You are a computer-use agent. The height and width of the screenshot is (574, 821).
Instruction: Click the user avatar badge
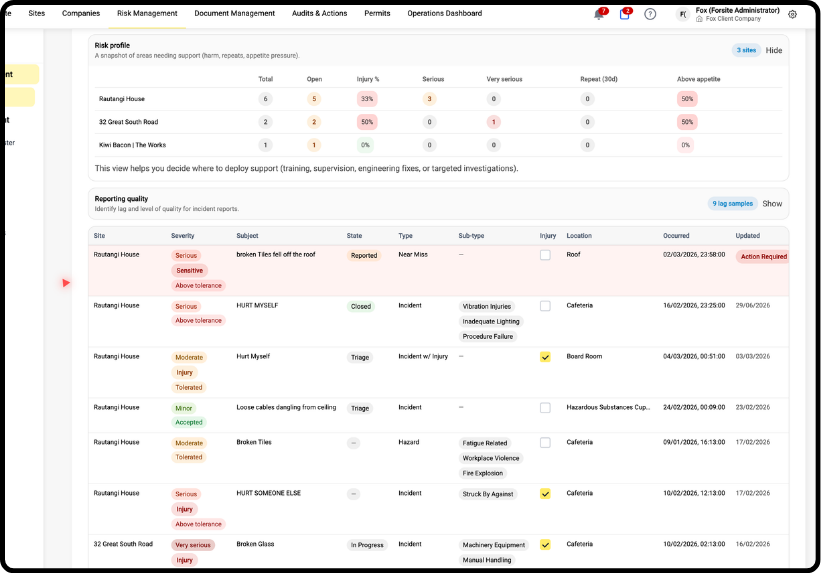tap(682, 14)
